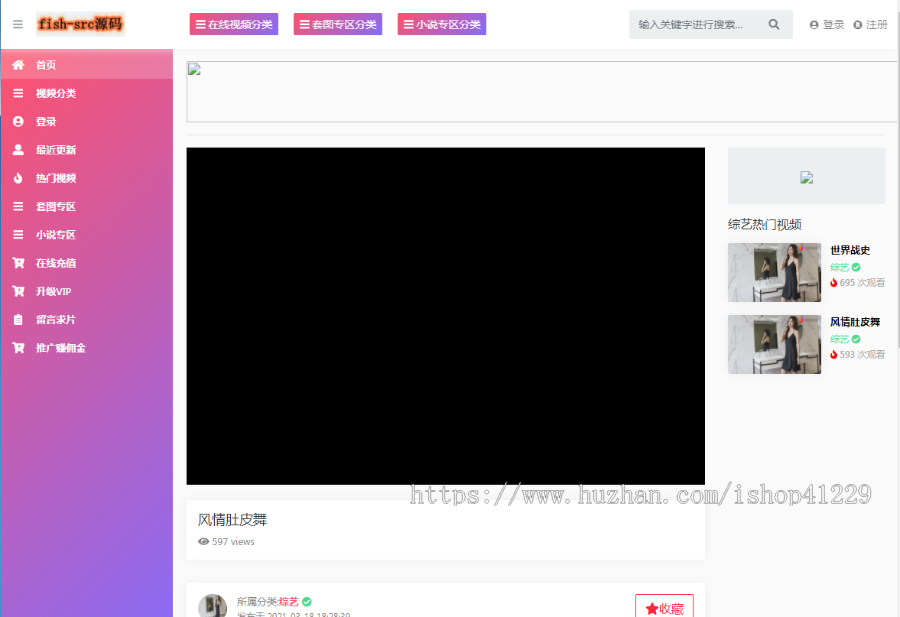
Task: Open 套图专区分类 dropdown button
Action: pyautogui.click(x=338, y=24)
